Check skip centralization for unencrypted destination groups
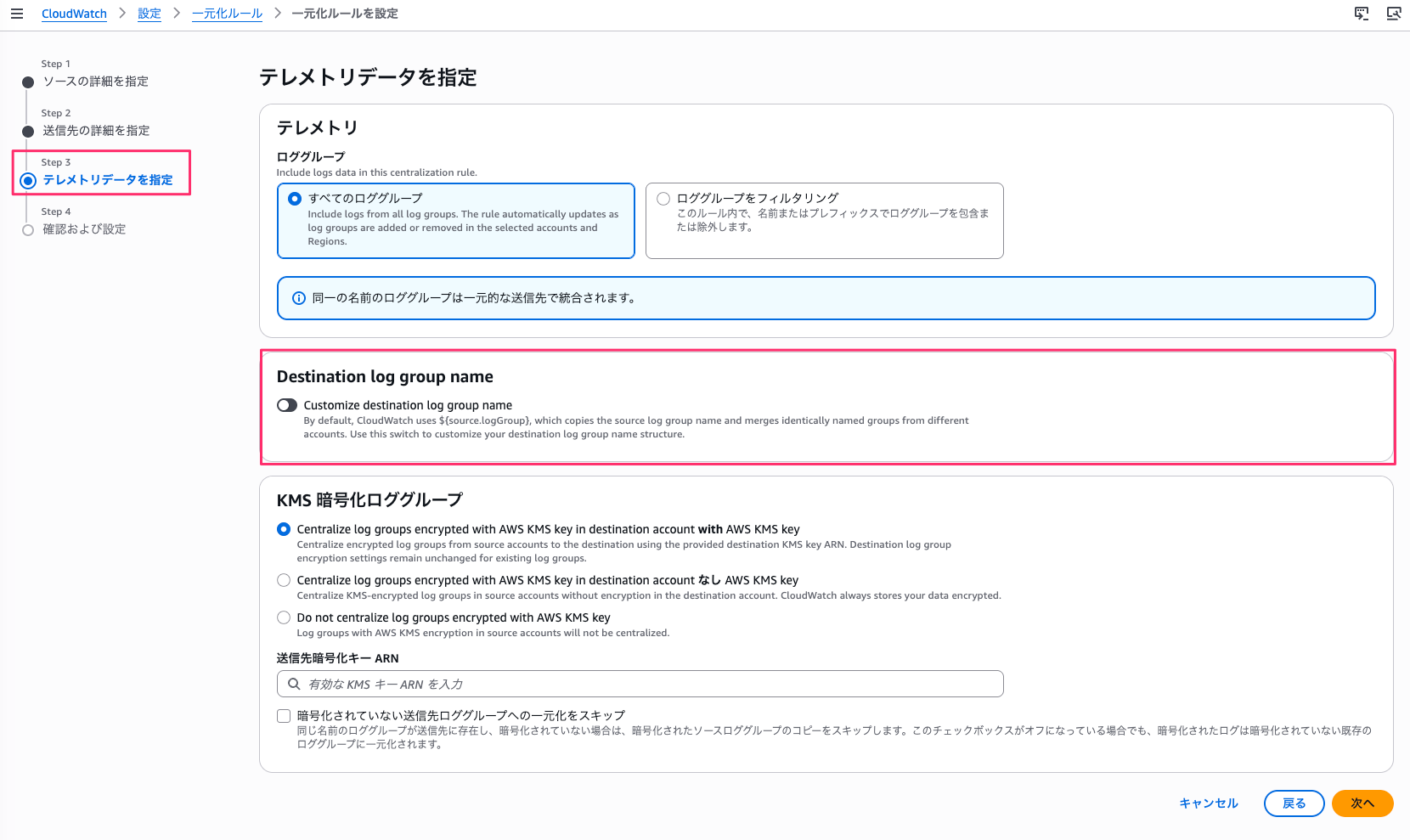The height and width of the screenshot is (840, 1410). [x=284, y=716]
